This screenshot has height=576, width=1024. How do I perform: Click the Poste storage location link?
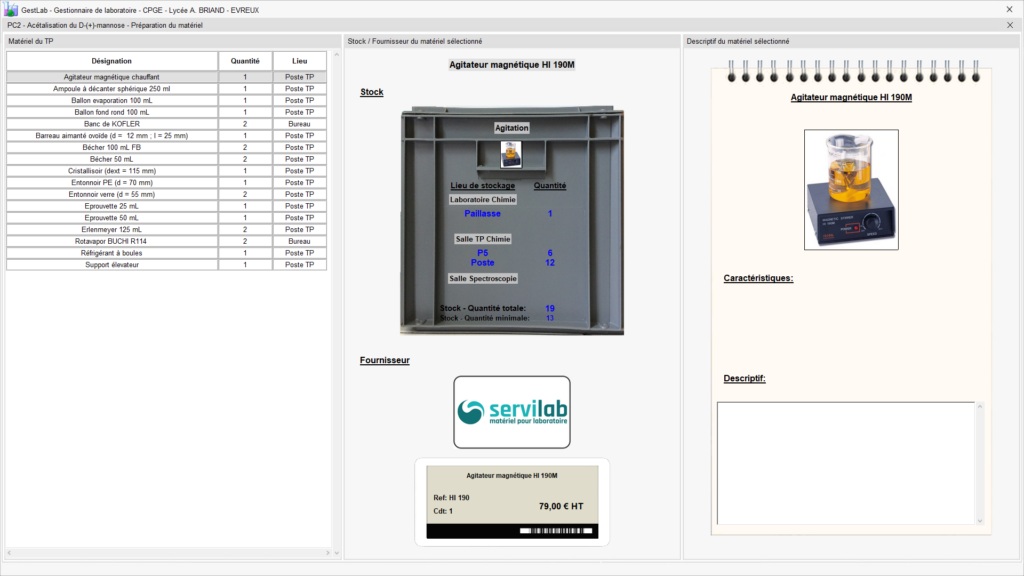coord(483,263)
